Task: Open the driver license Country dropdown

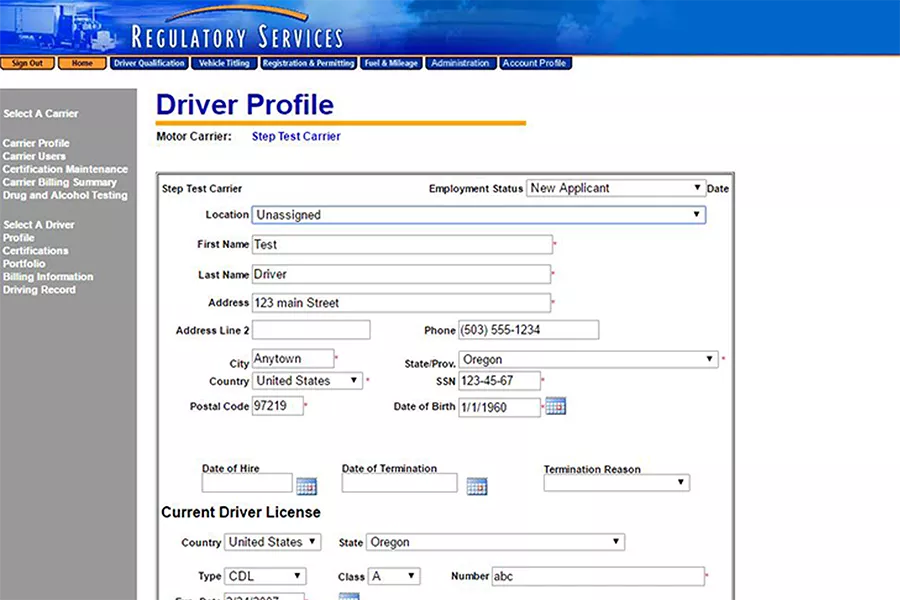Action: pyautogui.click(x=273, y=542)
